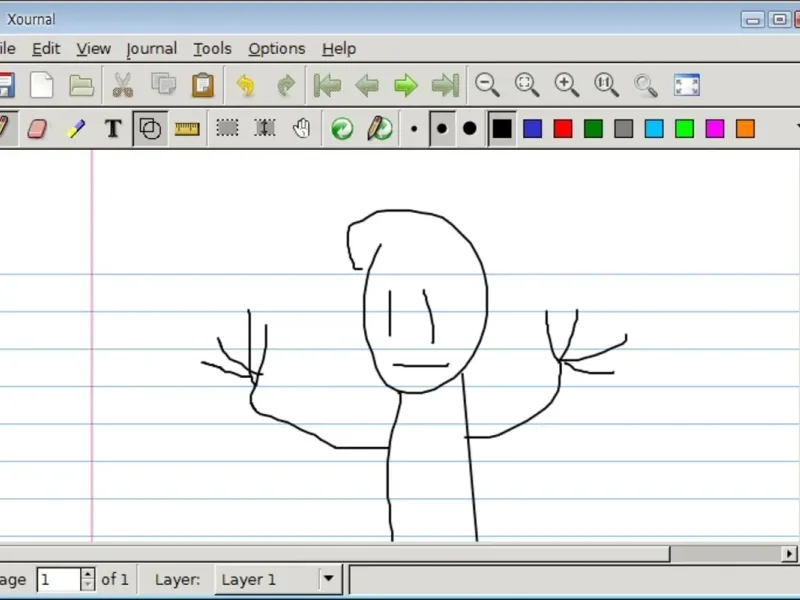Open the Tools menu
Viewport: 800px width, 600px height.
click(212, 48)
